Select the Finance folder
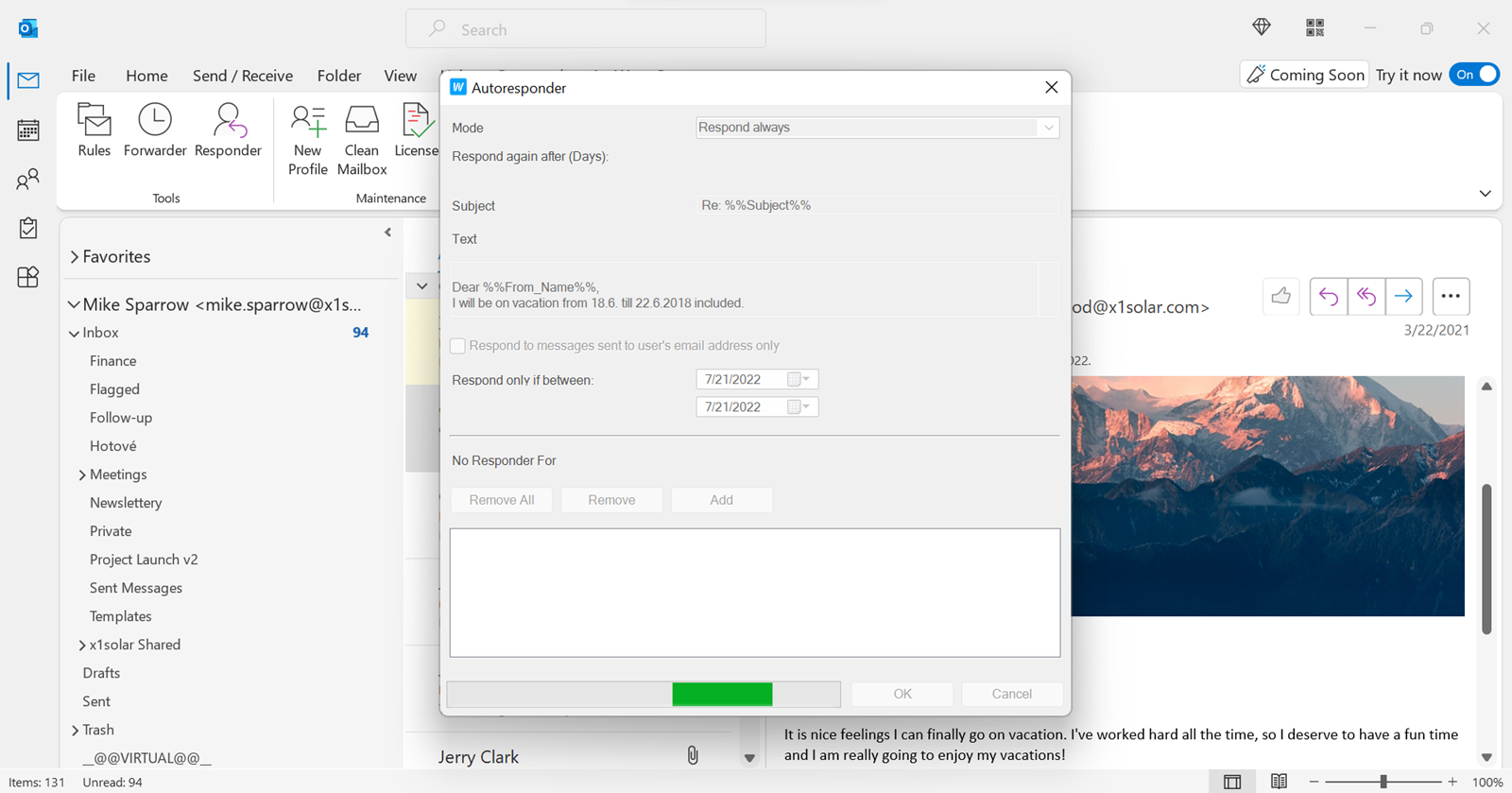 tap(113, 361)
